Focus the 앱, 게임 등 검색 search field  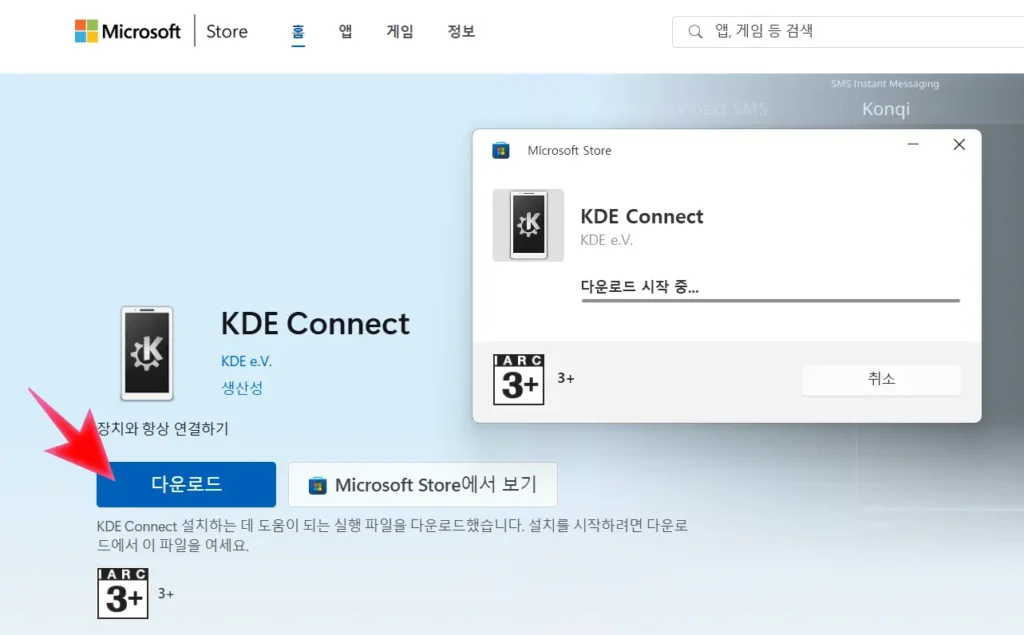(x=848, y=31)
